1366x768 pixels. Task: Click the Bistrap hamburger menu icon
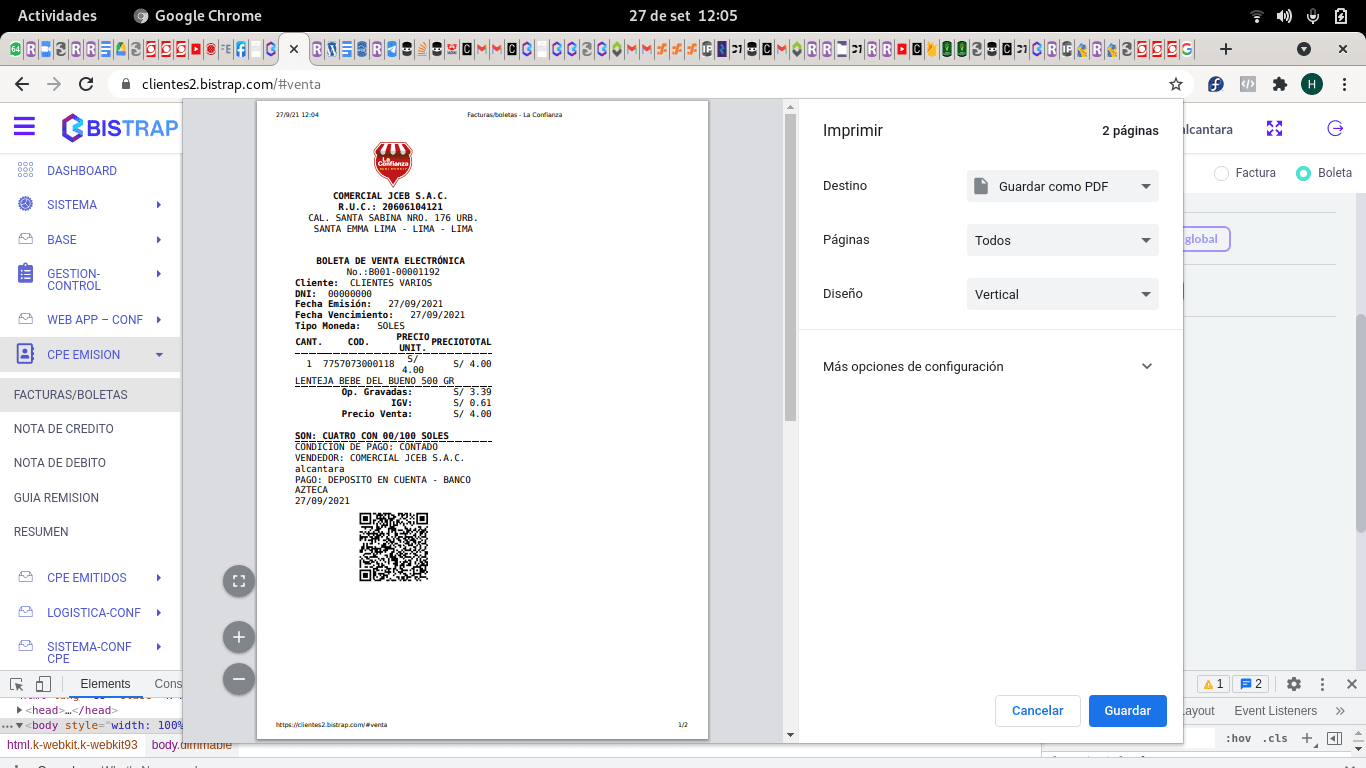click(x=24, y=127)
